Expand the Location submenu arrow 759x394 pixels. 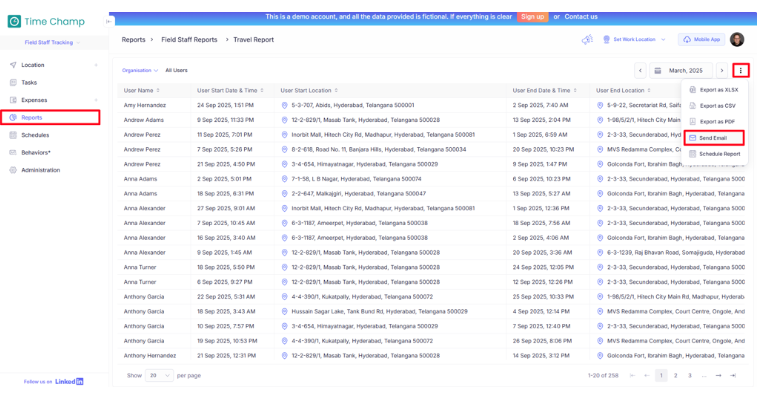coord(96,65)
